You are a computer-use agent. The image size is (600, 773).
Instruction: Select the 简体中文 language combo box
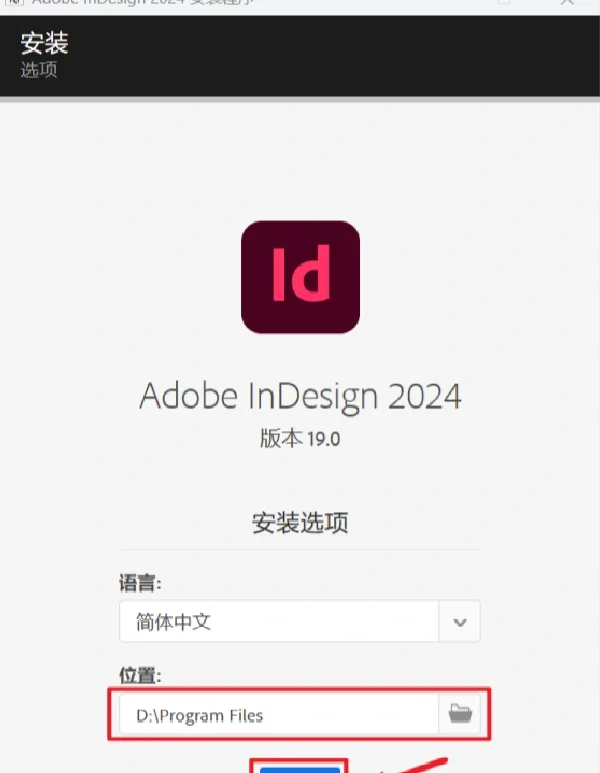300,621
